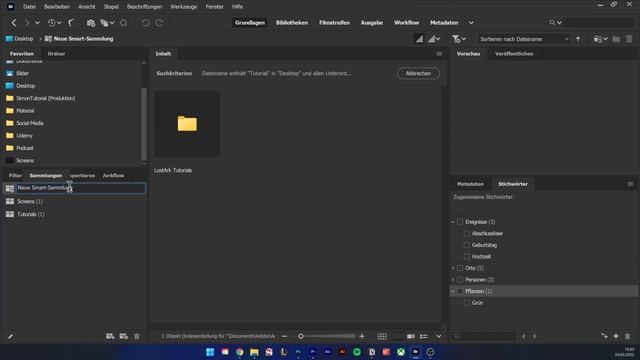The image size is (640, 360).
Task: Click the grid lock view icon
Action: click(382, 336)
